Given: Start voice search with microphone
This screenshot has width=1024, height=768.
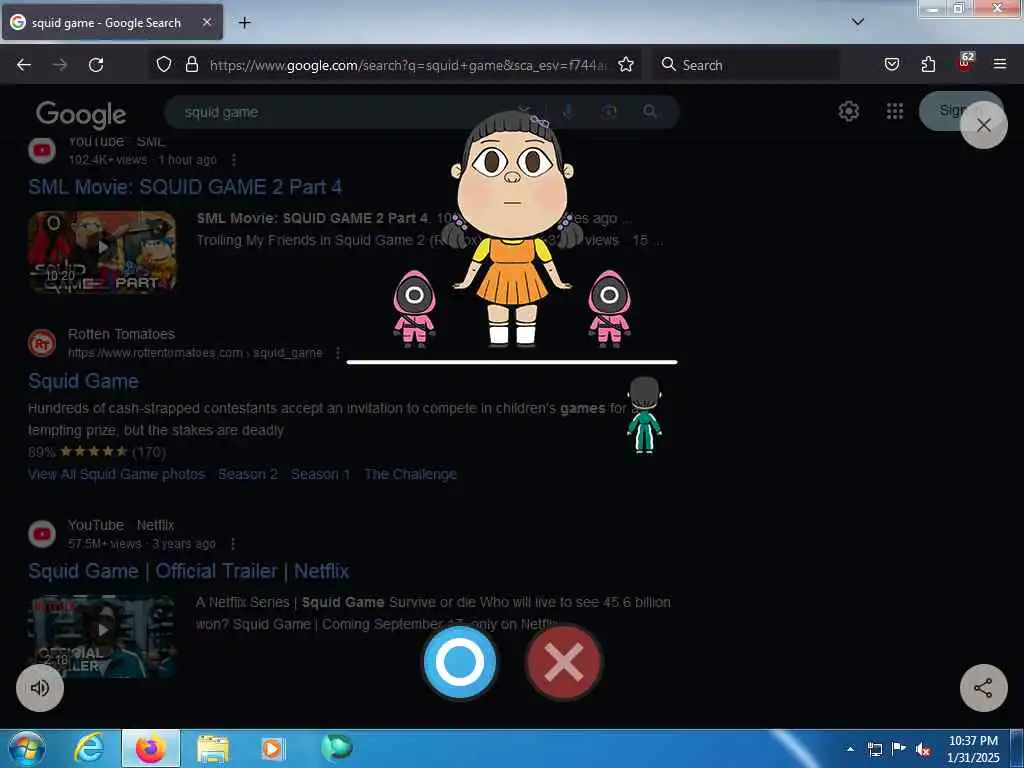Looking at the screenshot, I should pos(568,112).
